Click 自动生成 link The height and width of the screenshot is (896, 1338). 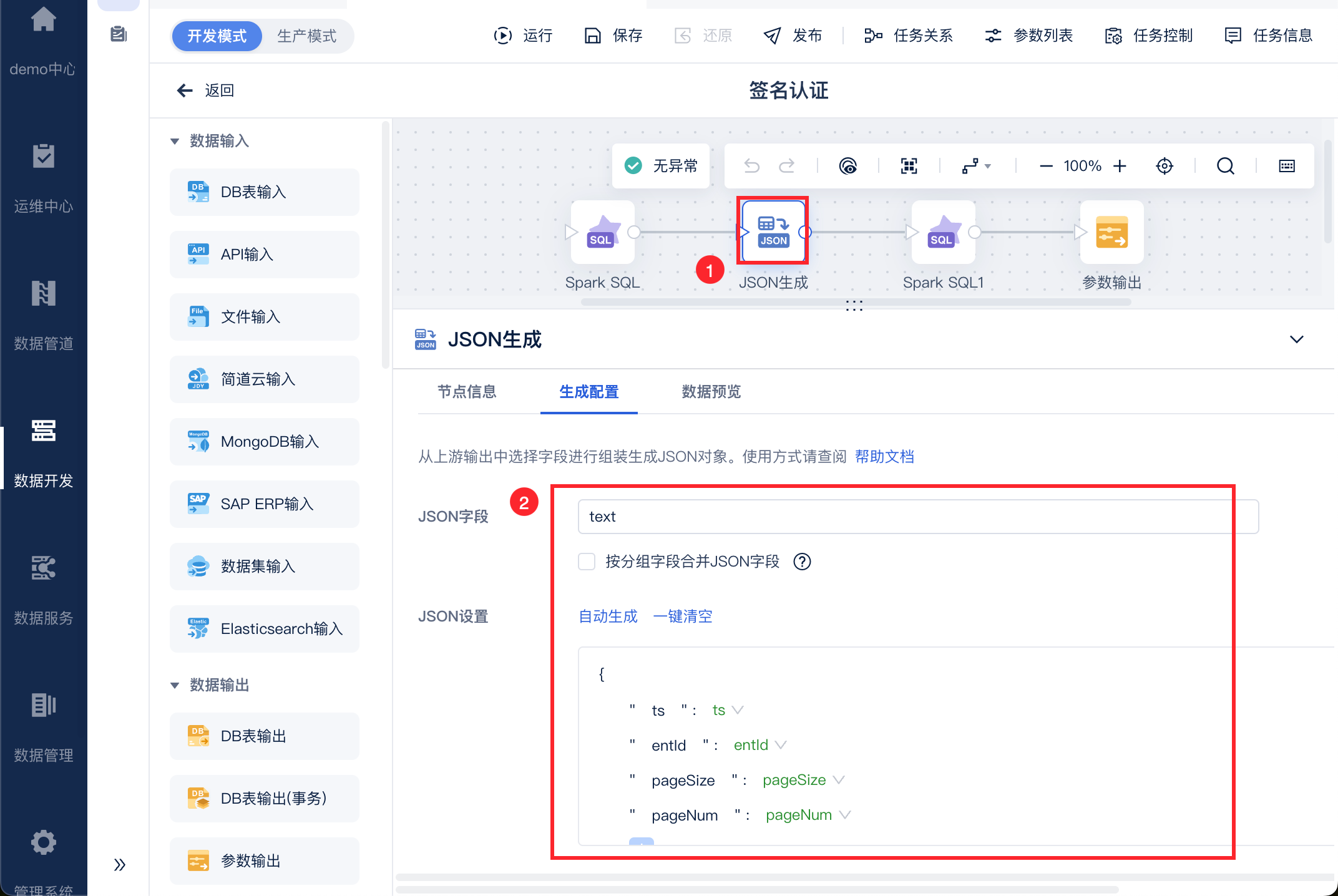[608, 616]
